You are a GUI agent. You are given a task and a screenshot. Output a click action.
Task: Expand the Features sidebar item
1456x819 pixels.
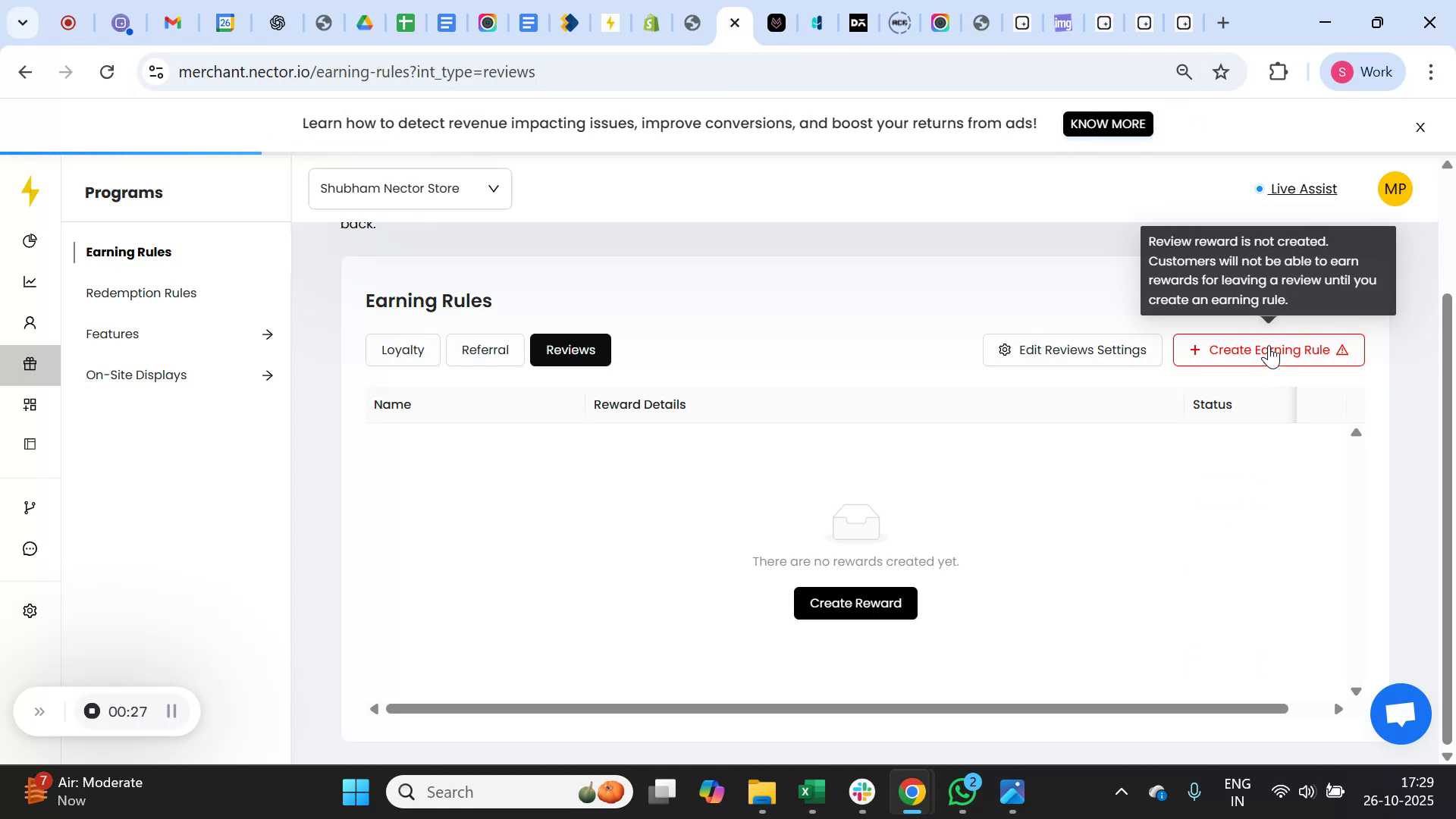(111, 334)
